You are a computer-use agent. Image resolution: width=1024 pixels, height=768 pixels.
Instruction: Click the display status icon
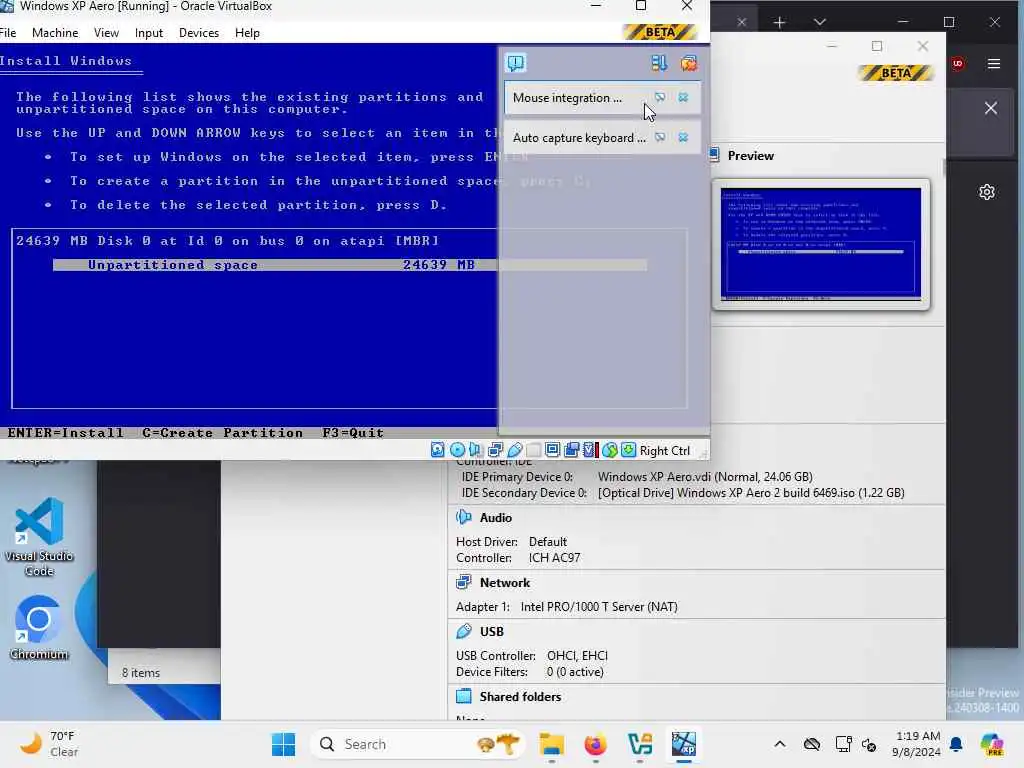coord(552,450)
